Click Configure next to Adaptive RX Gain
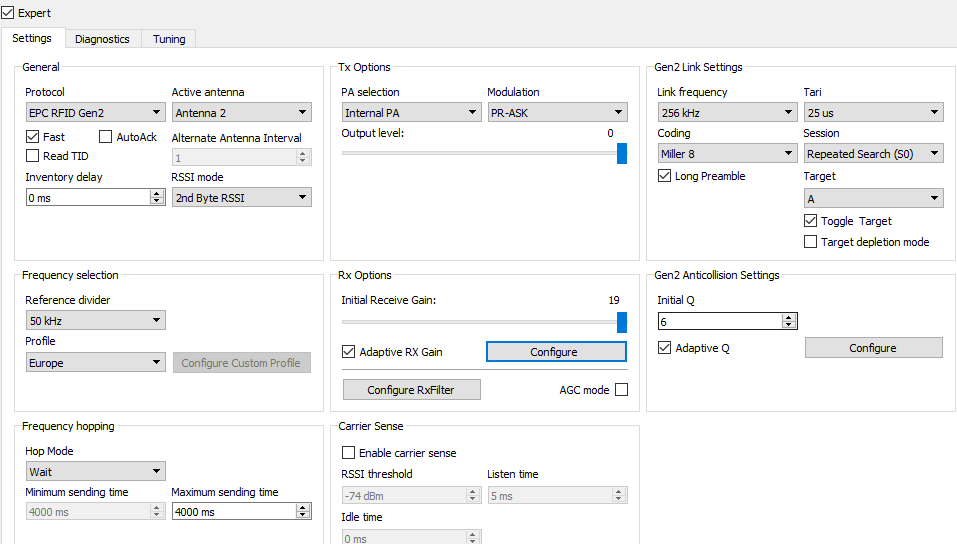Viewport: 957px width, 544px height. (557, 352)
